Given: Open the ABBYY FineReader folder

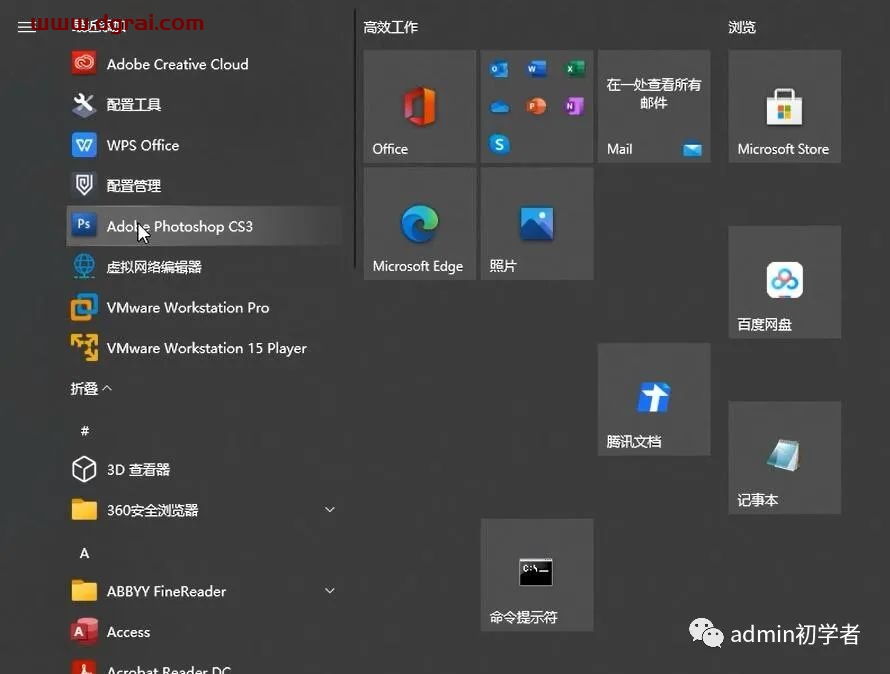Looking at the screenshot, I should pyautogui.click(x=204, y=591).
